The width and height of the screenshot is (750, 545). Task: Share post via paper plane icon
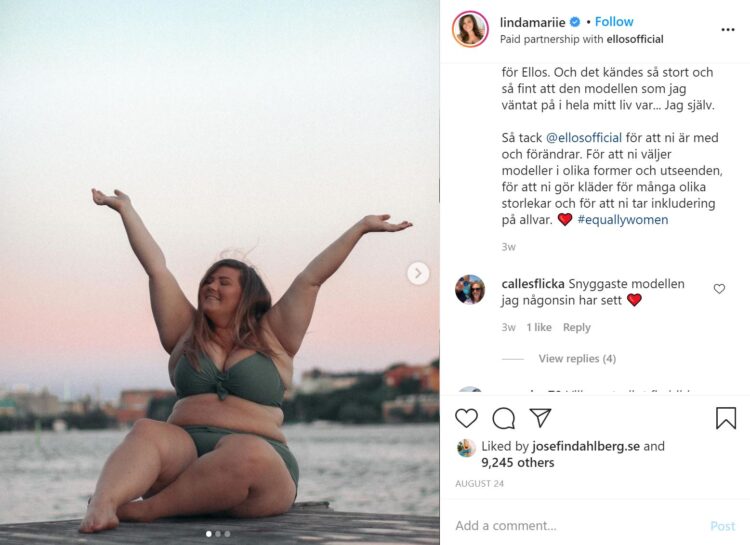click(x=541, y=418)
